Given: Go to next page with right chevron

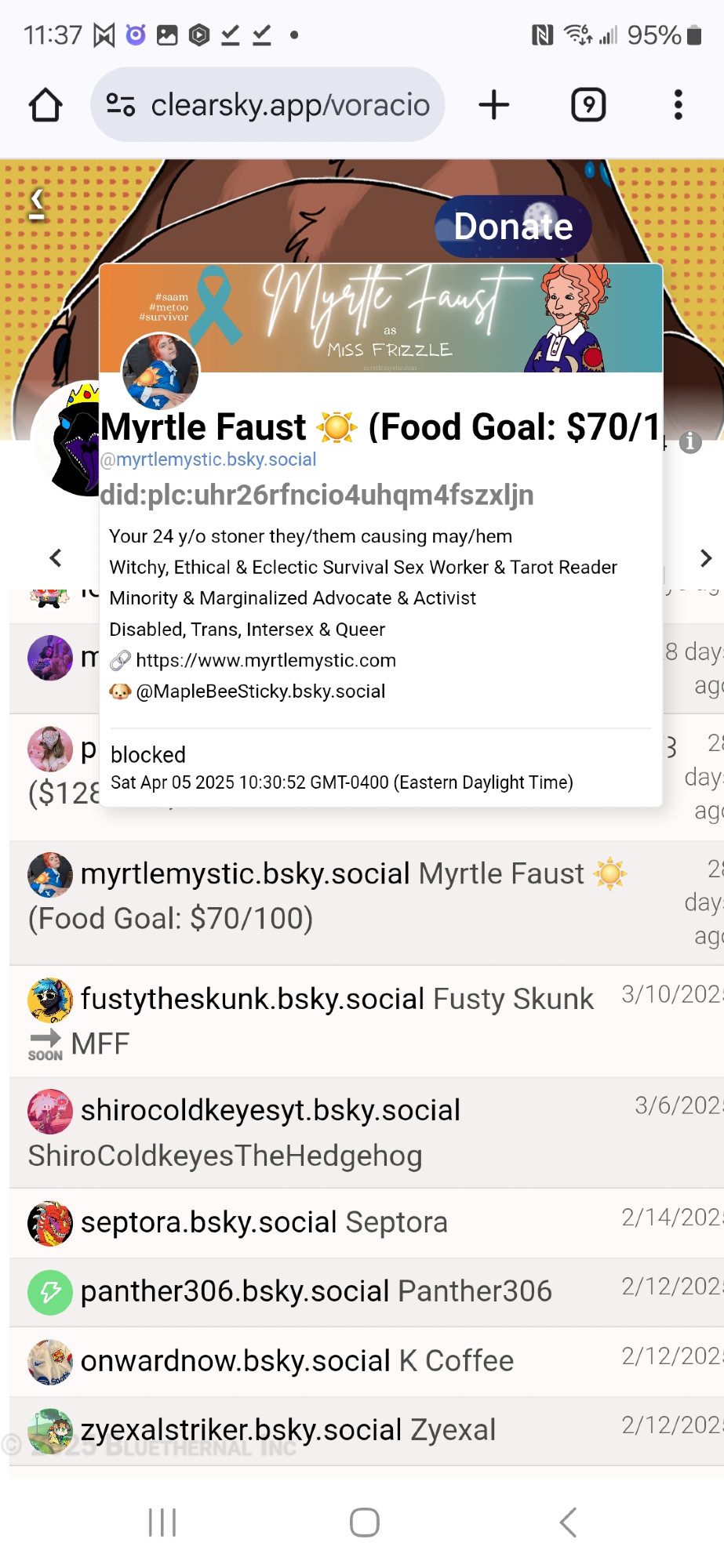Looking at the screenshot, I should [x=705, y=558].
